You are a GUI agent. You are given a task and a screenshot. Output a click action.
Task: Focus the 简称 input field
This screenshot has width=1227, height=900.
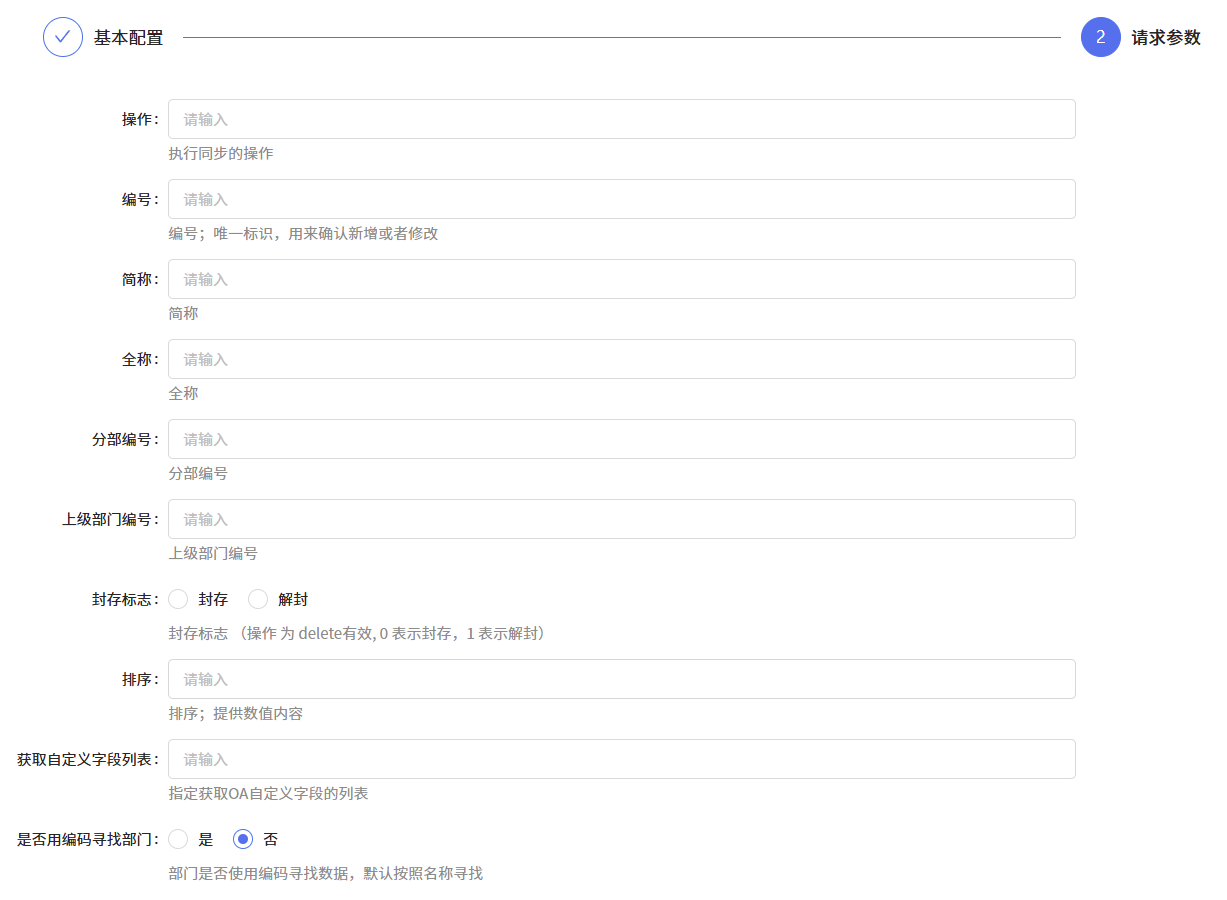620,278
